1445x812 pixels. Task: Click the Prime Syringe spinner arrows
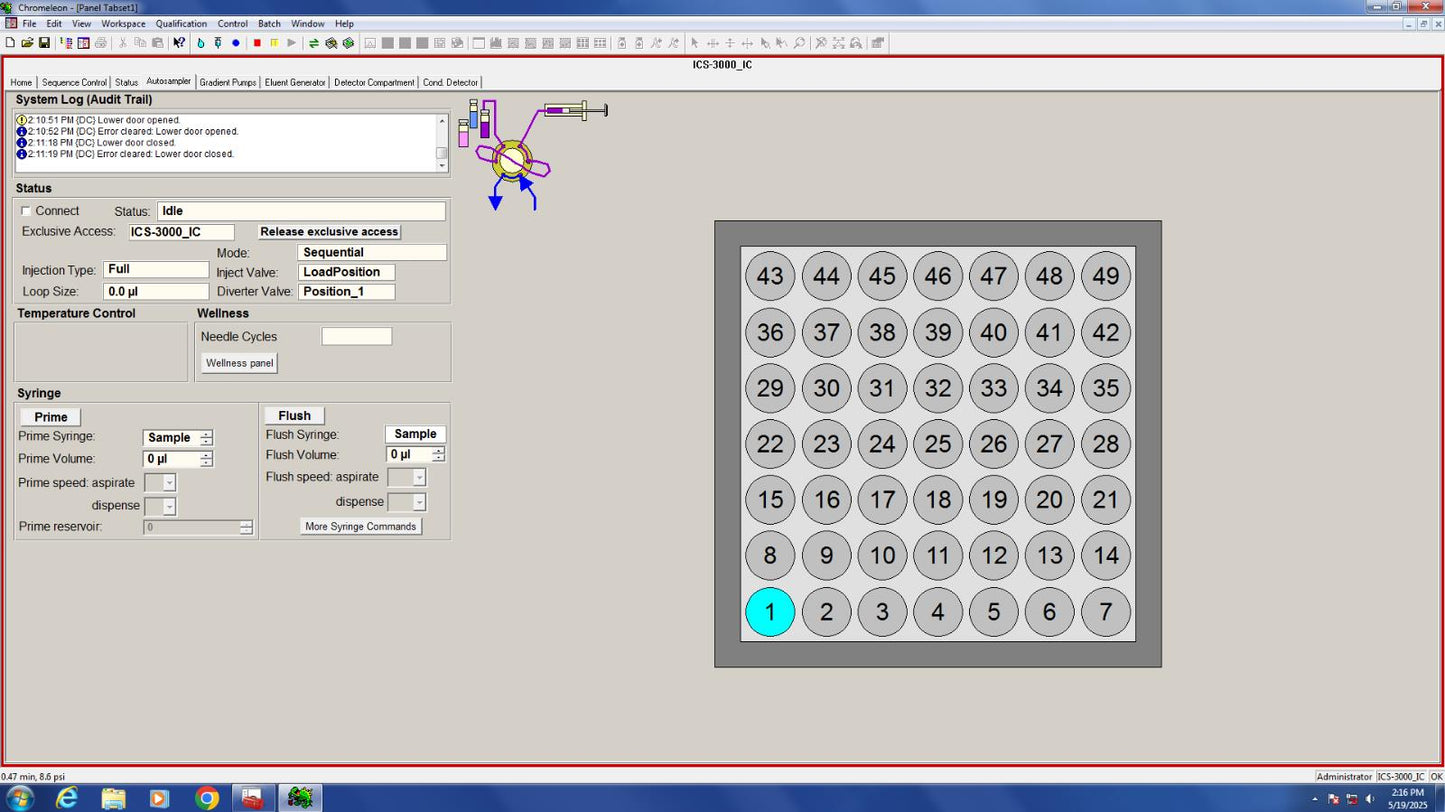click(206, 438)
